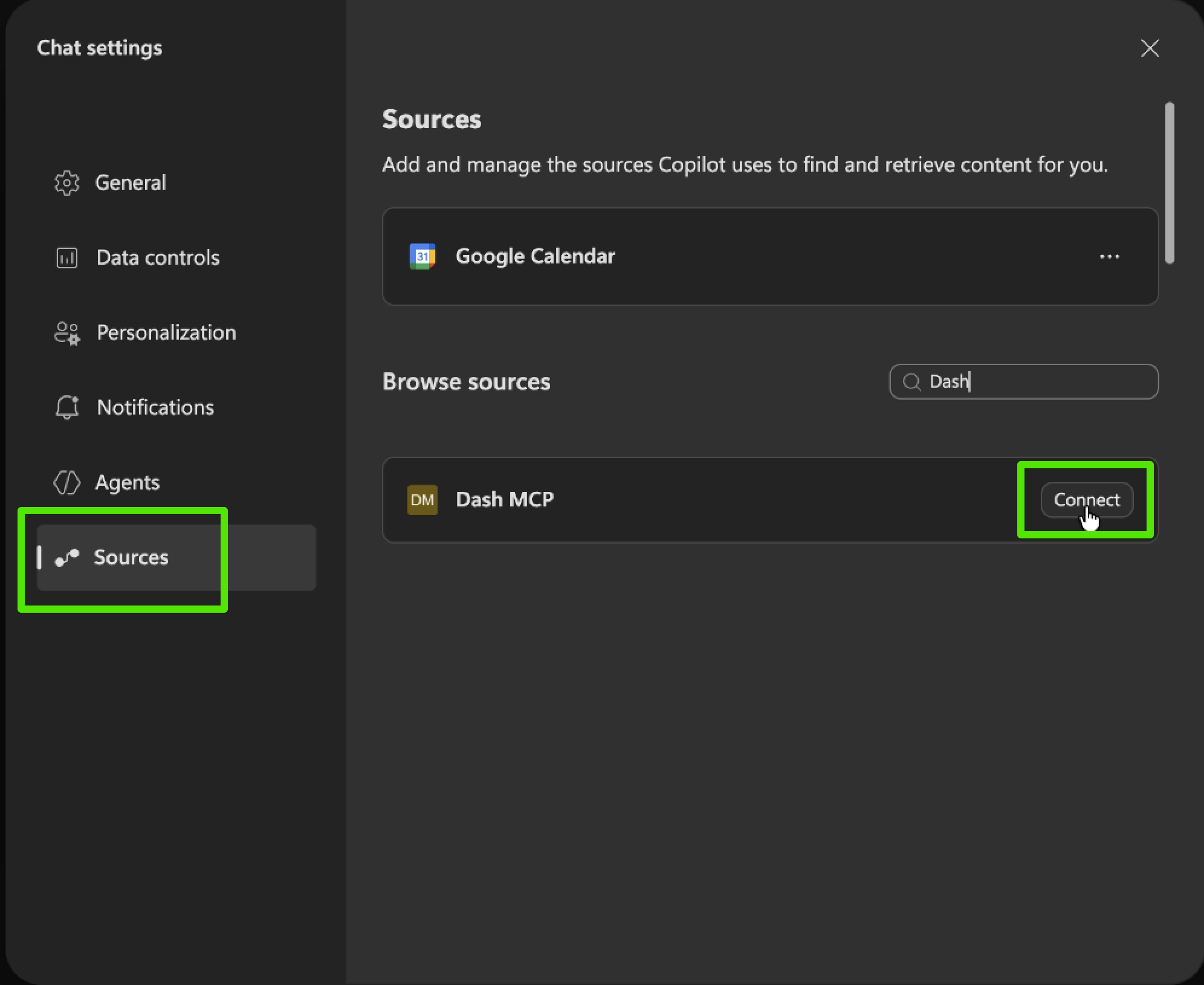This screenshot has height=985, width=1204.
Task: Click the Browse sources heading
Action: (x=467, y=382)
